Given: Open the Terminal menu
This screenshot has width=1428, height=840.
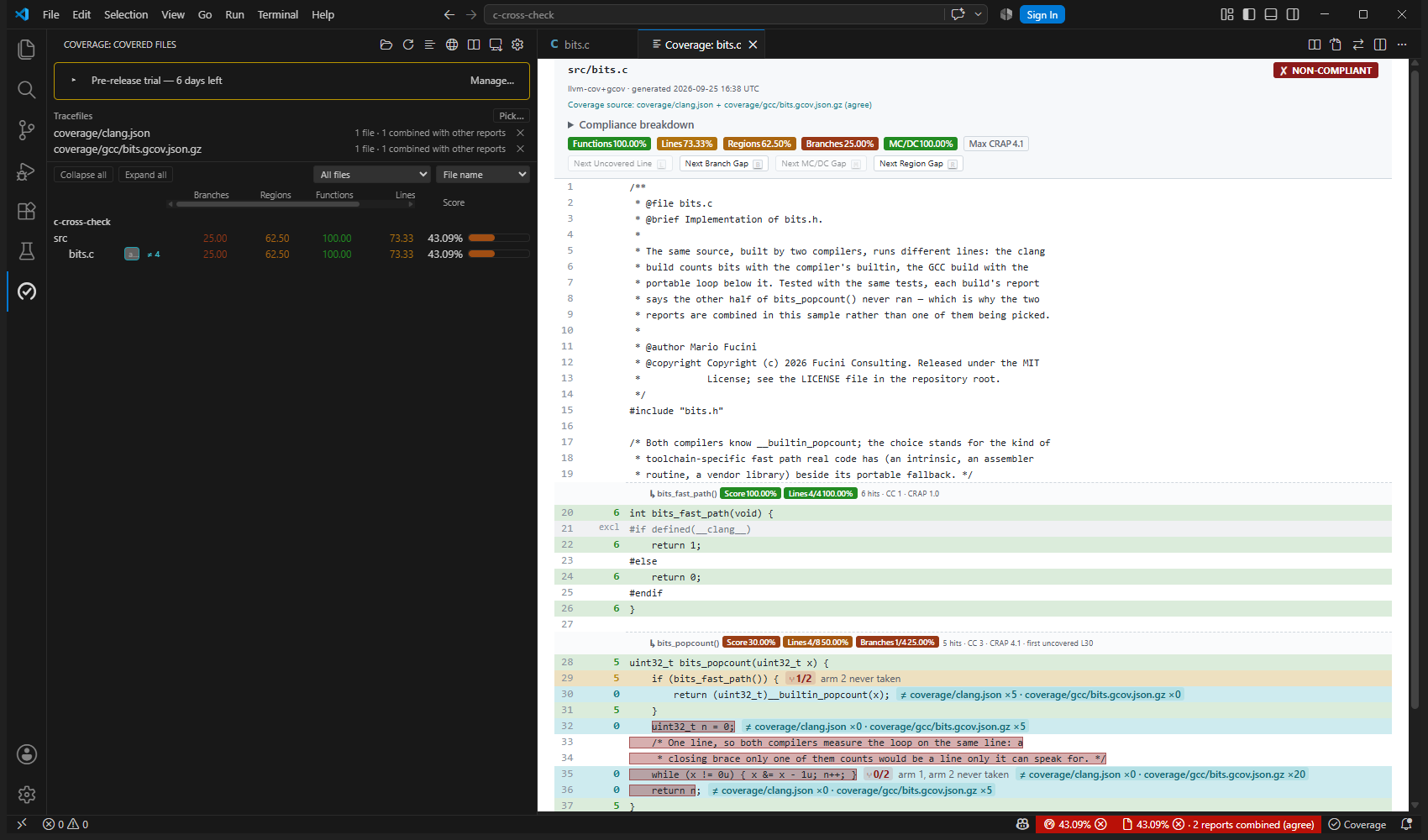Looking at the screenshot, I should 277,14.
